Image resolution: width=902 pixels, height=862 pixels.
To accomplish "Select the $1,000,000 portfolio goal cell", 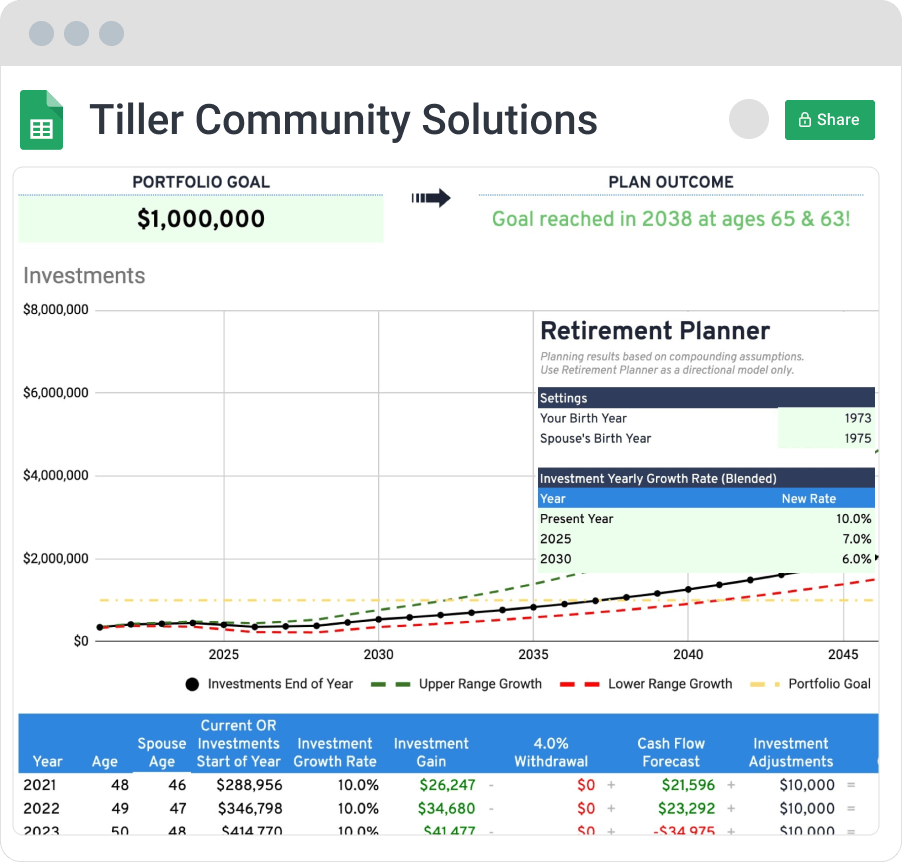I will point(201,219).
